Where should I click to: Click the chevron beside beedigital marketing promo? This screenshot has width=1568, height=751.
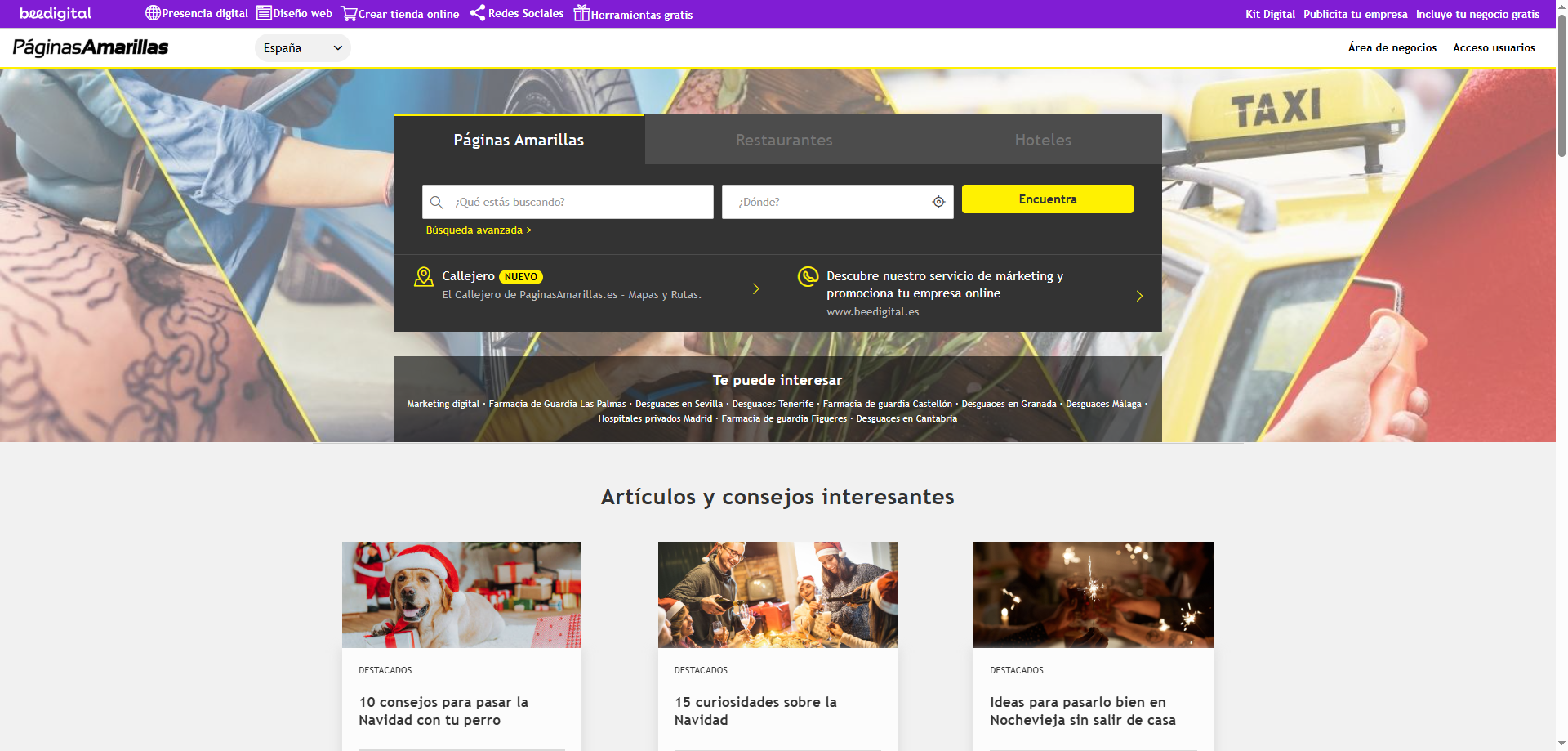pos(1139,296)
